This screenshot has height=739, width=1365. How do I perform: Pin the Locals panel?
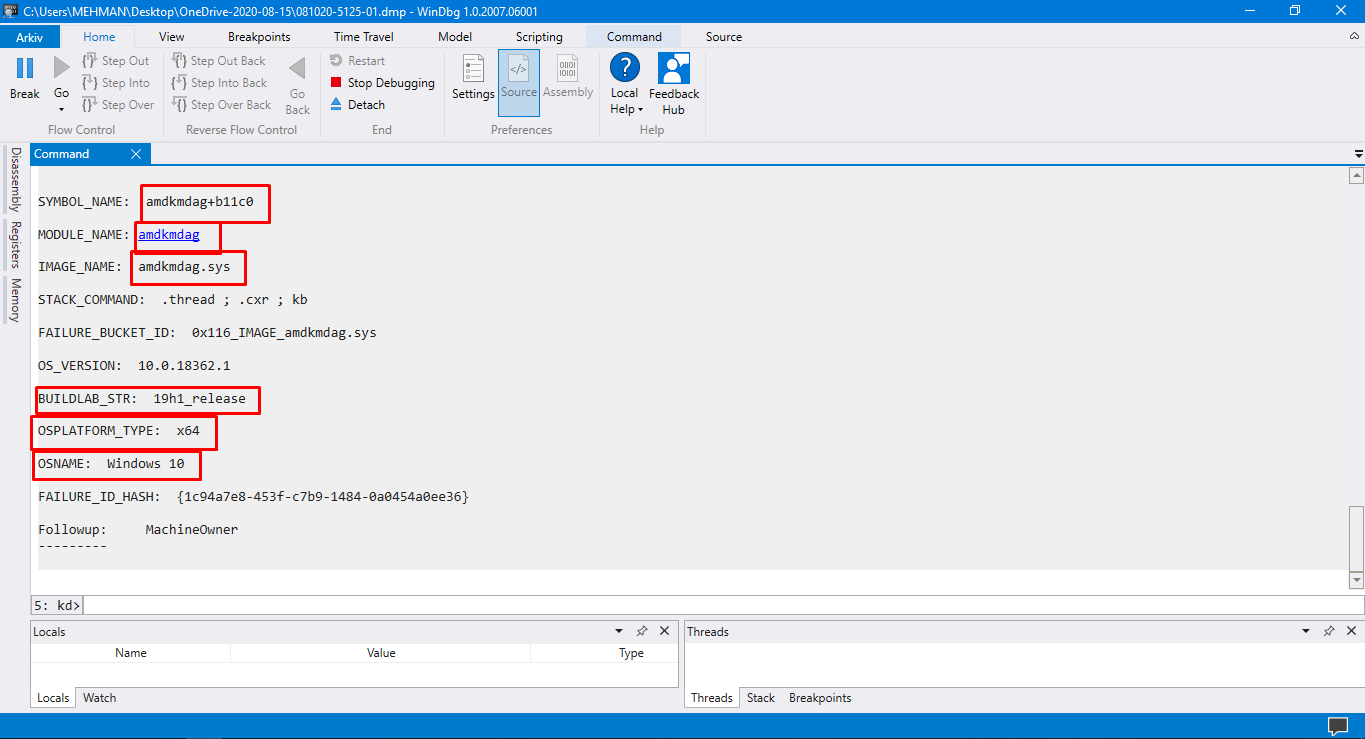tap(642, 632)
